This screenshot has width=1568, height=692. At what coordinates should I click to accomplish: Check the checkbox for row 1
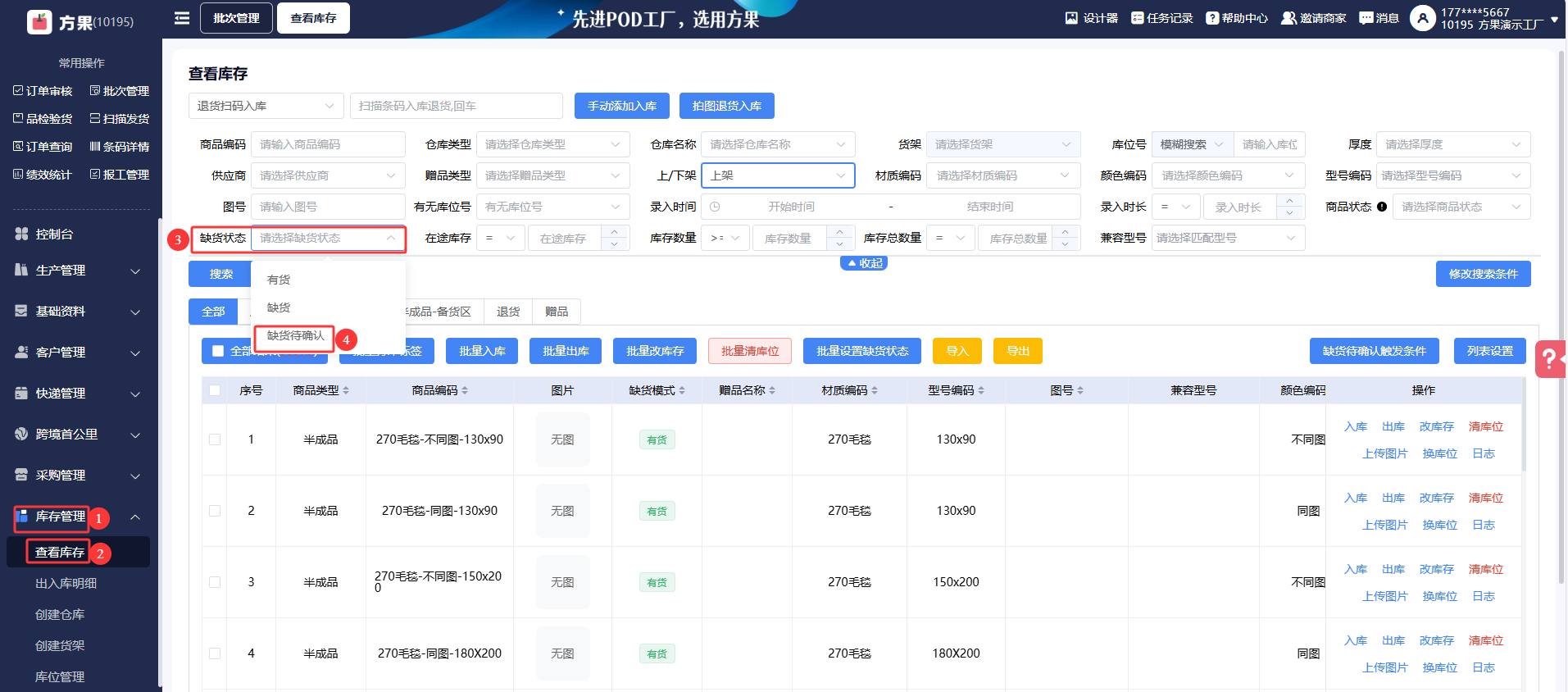click(215, 439)
